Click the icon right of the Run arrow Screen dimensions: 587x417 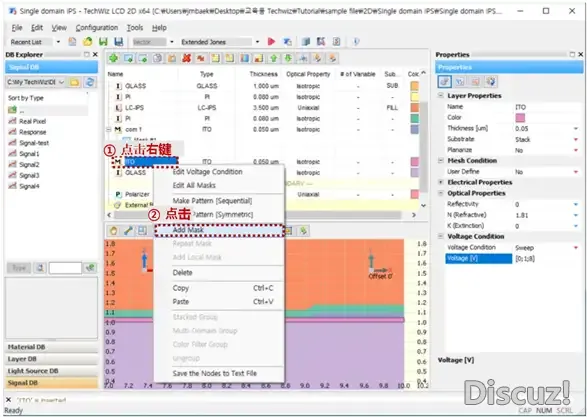click(x=287, y=42)
